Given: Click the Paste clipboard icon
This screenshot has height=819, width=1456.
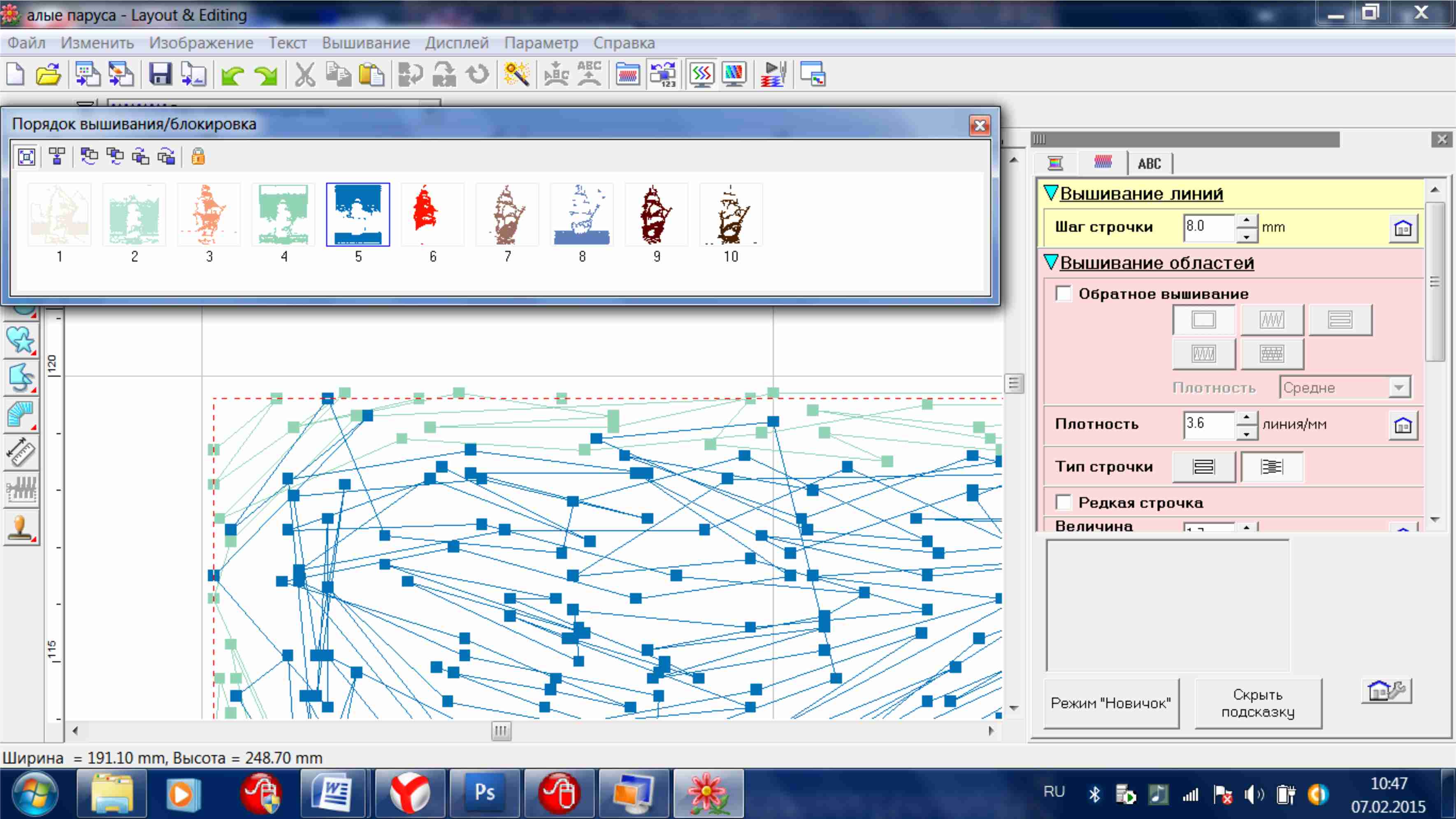Looking at the screenshot, I should click(x=371, y=74).
